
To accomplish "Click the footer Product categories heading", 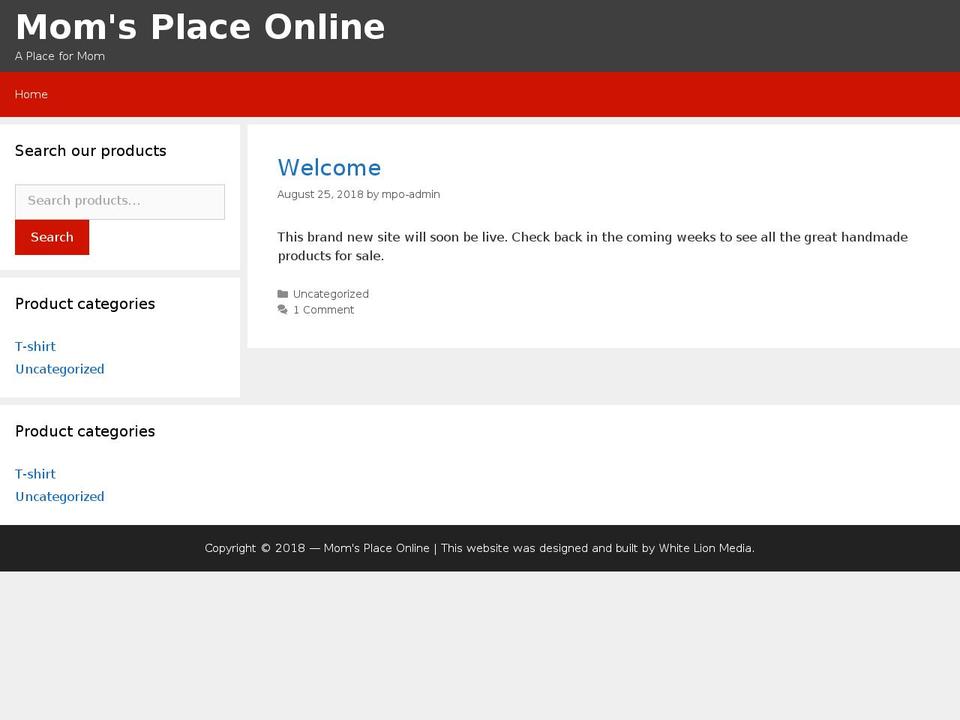I will coord(85,431).
